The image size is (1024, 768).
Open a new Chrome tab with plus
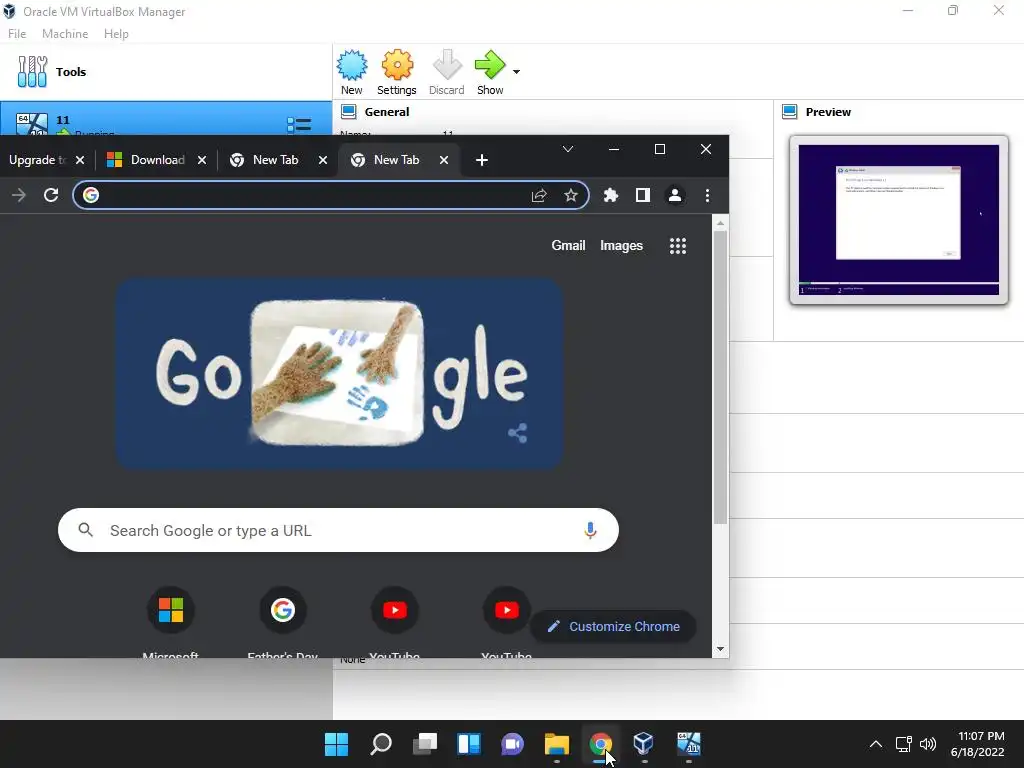click(x=481, y=160)
